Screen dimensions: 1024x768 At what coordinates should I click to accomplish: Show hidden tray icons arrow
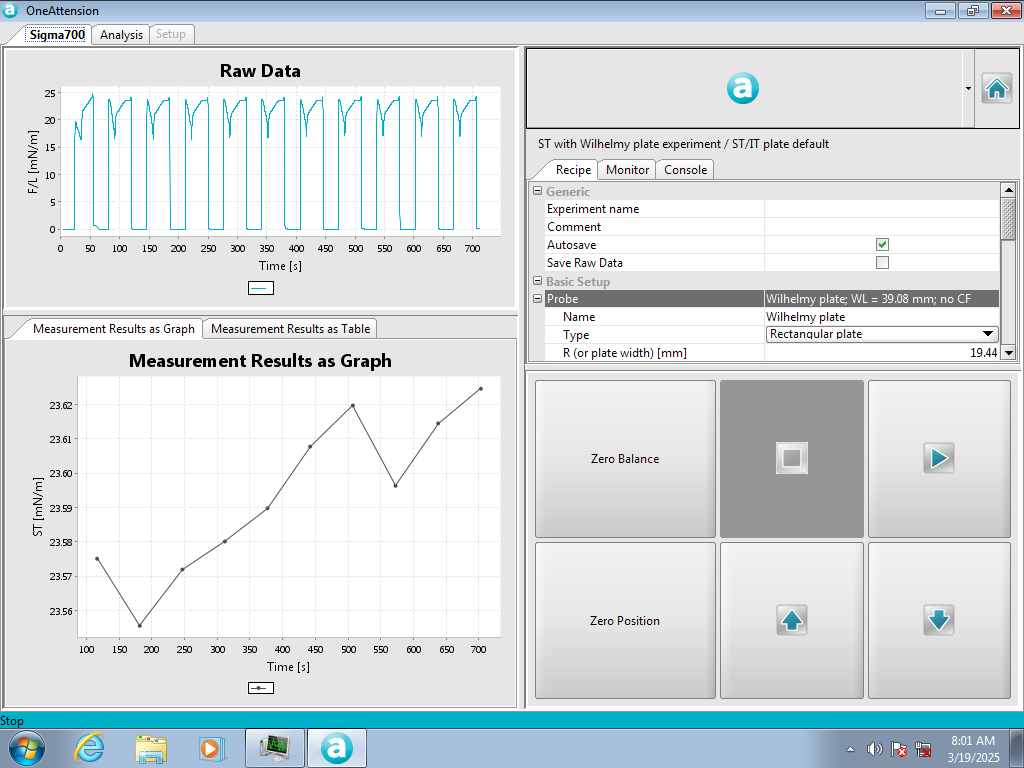tap(850, 749)
